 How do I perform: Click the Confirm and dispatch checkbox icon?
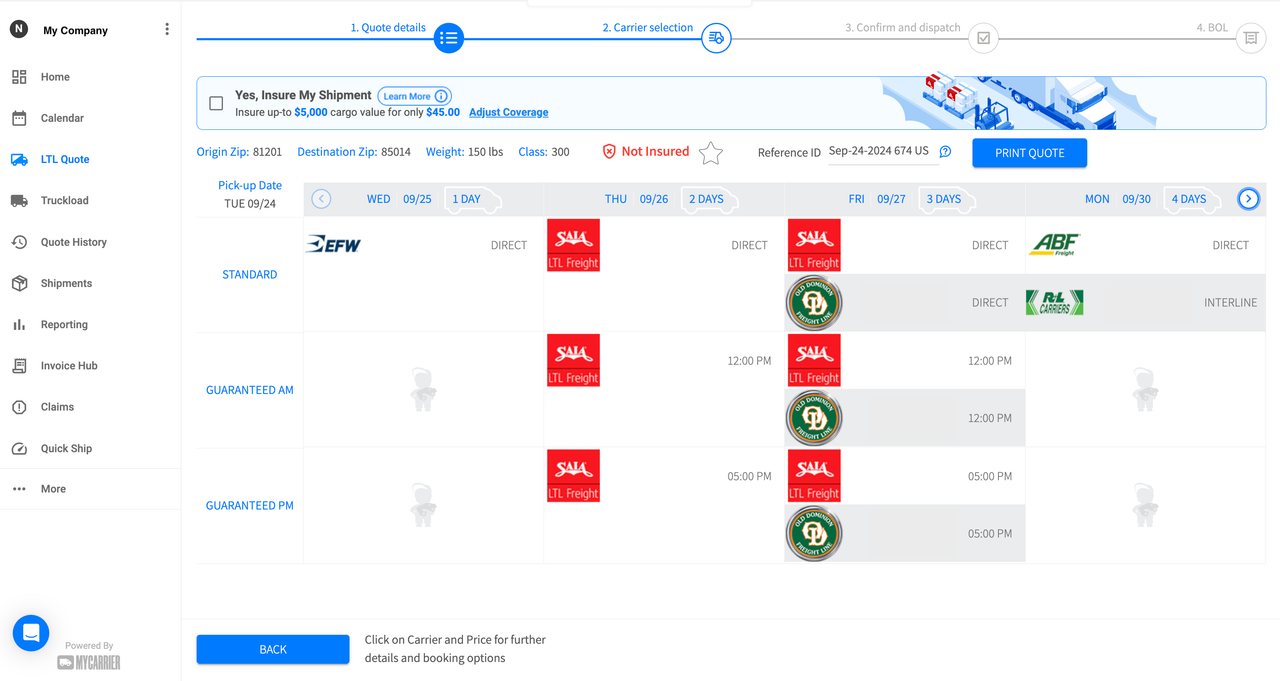pos(984,38)
